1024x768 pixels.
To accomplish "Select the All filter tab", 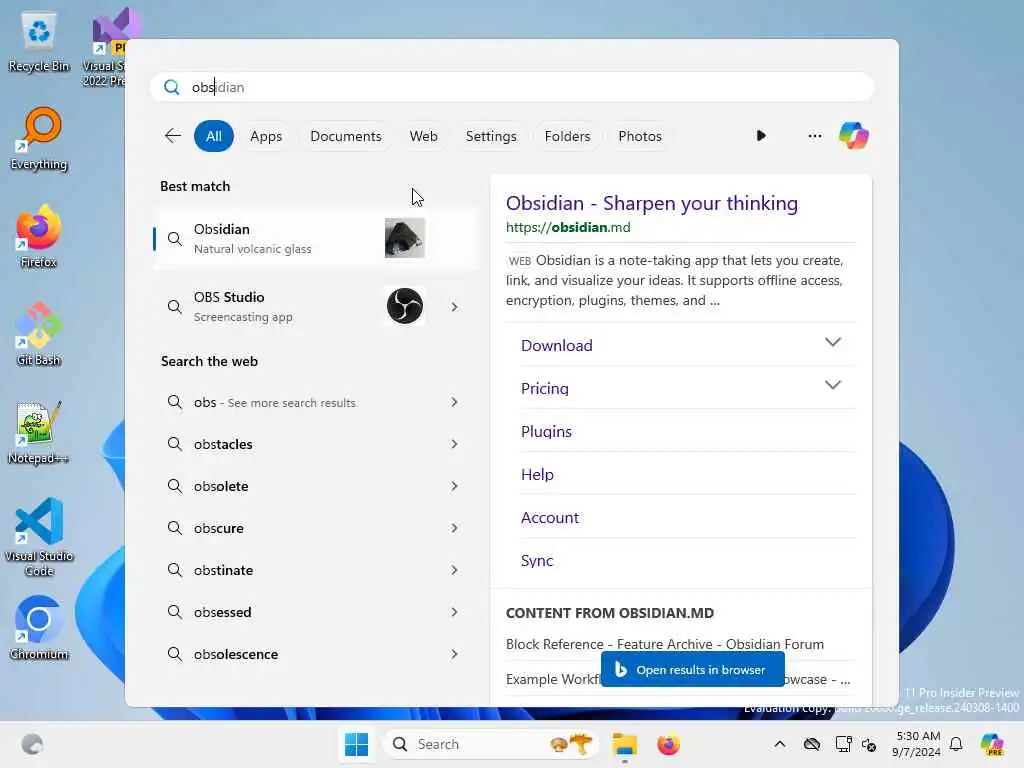I will [214, 136].
